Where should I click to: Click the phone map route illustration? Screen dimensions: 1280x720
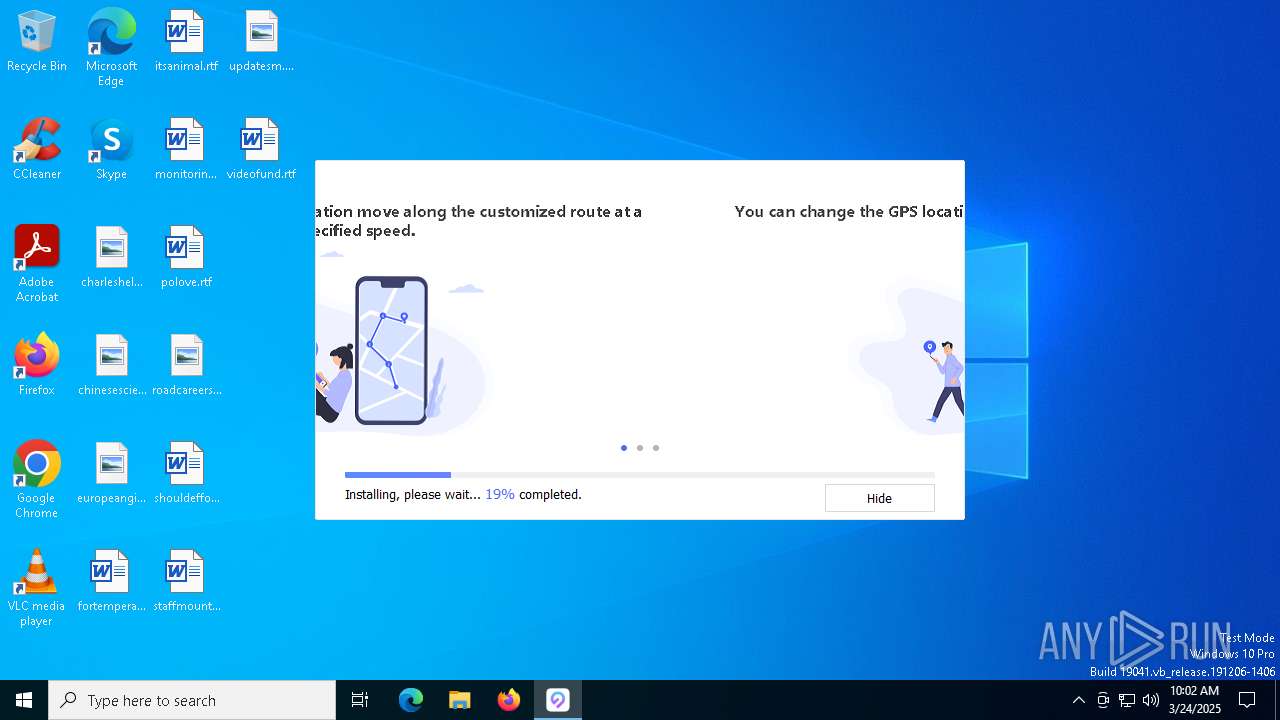(391, 350)
